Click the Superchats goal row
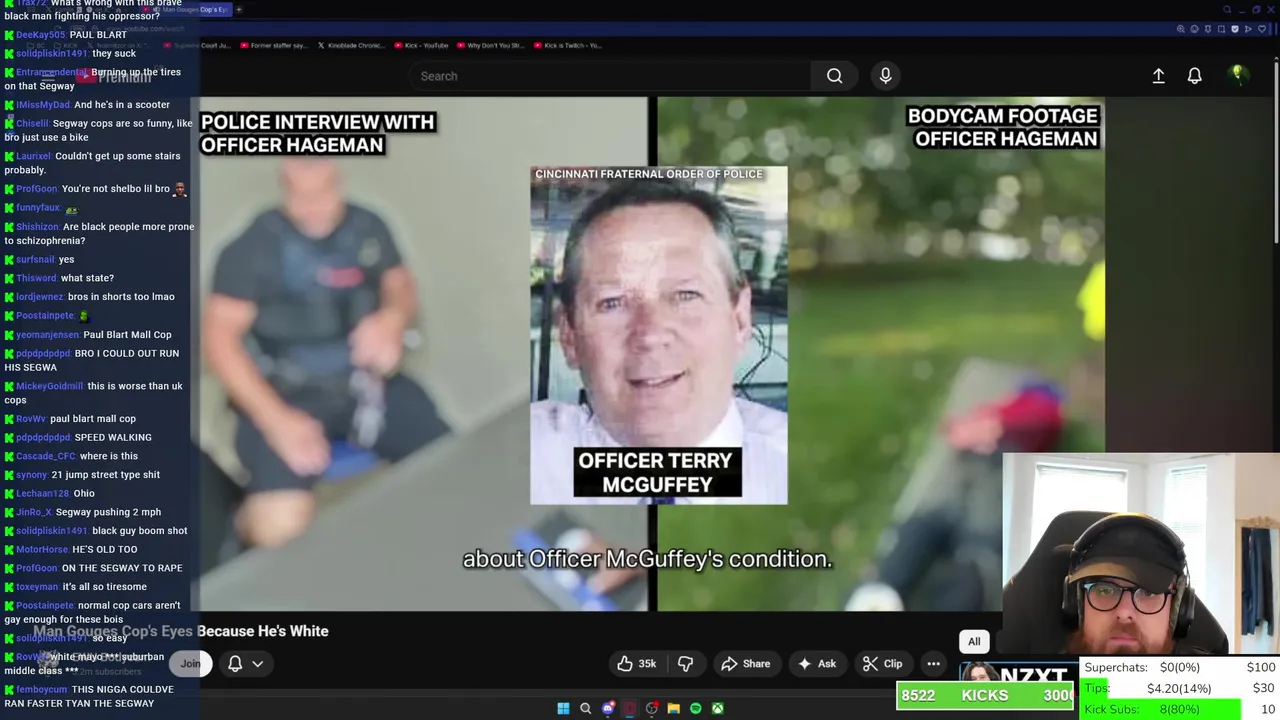This screenshot has width=1280, height=720. coord(1180,667)
